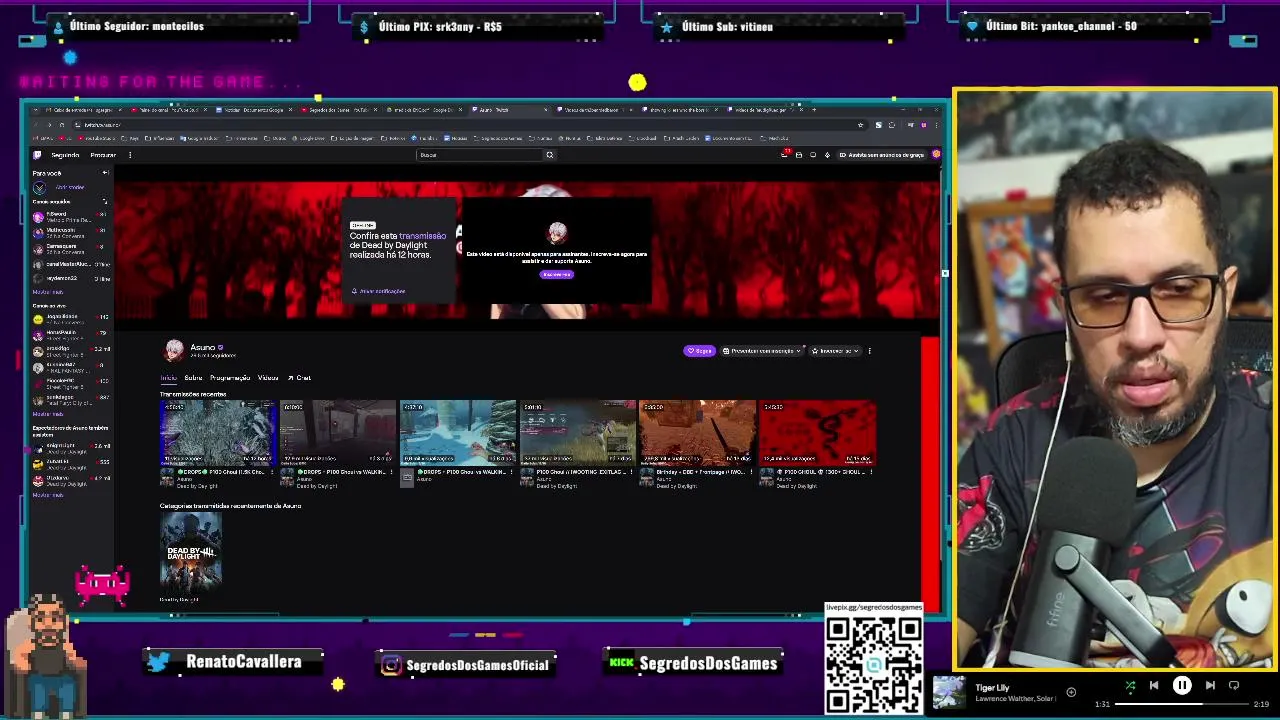Screen dimensions: 1280x720
Task: Click the Twitch logo home icon
Action: (37, 155)
